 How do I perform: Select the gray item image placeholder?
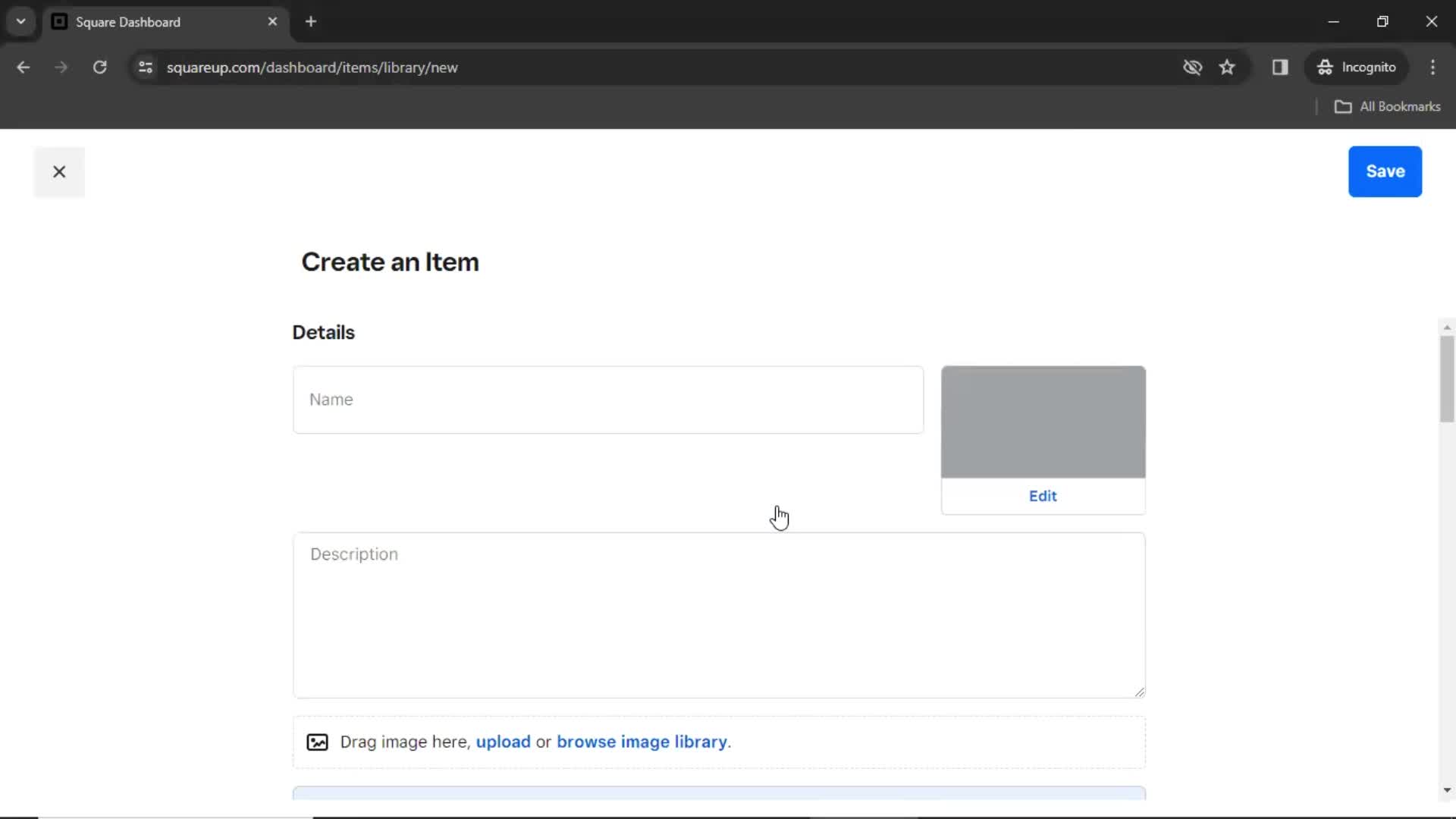(1043, 422)
